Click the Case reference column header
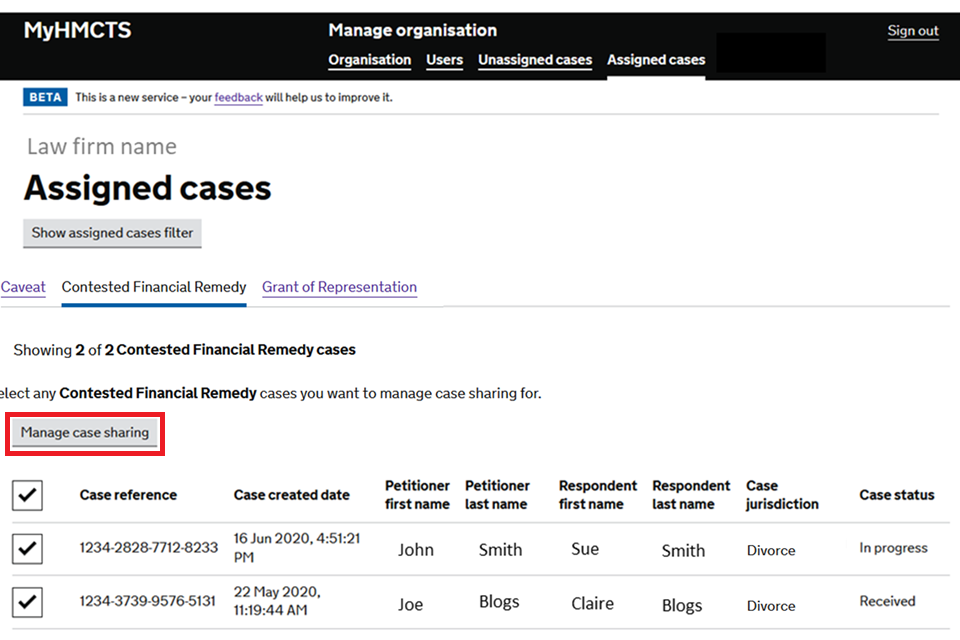960x640 pixels. click(x=127, y=495)
